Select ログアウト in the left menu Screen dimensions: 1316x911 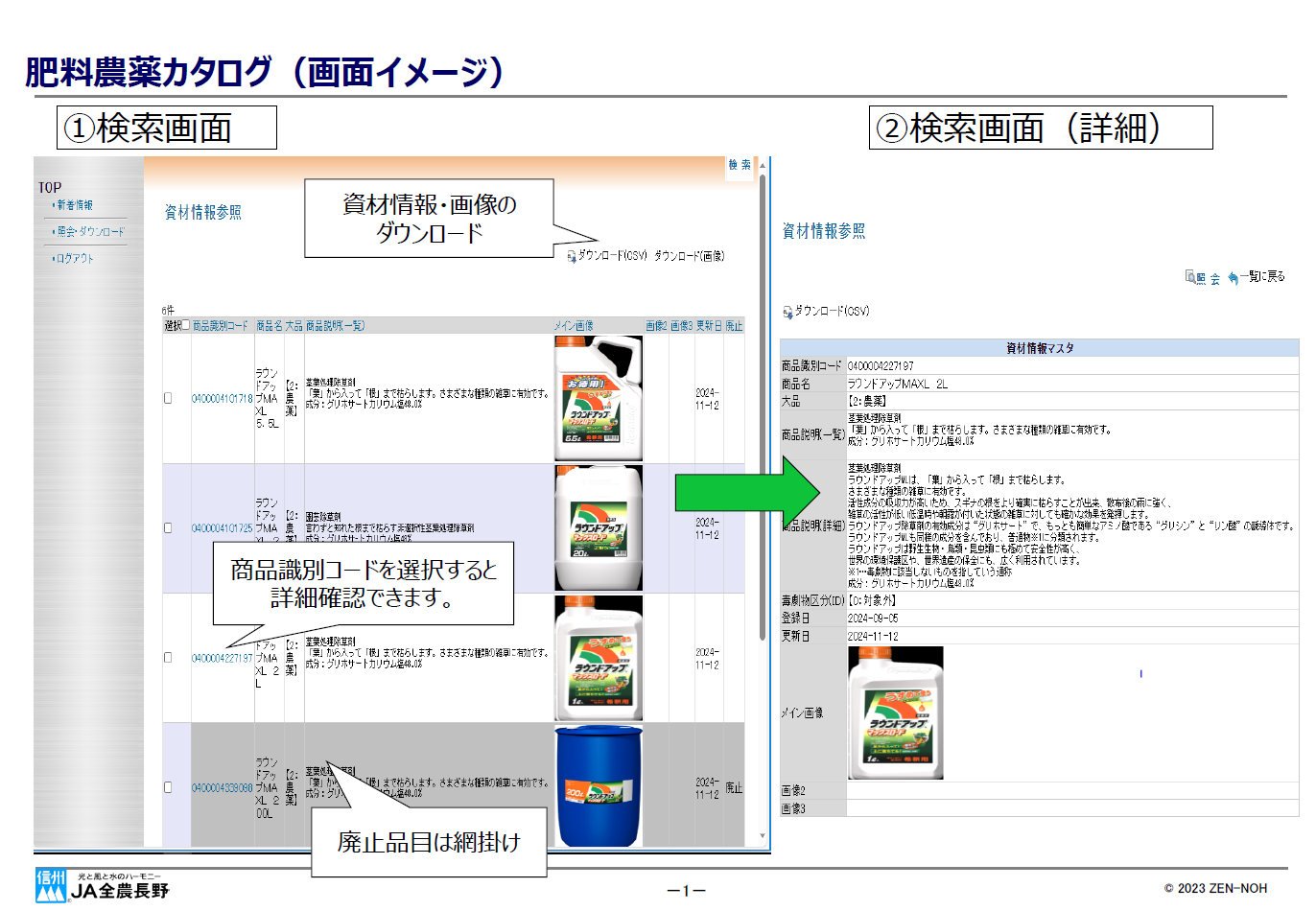pyautogui.click(x=75, y=258)
